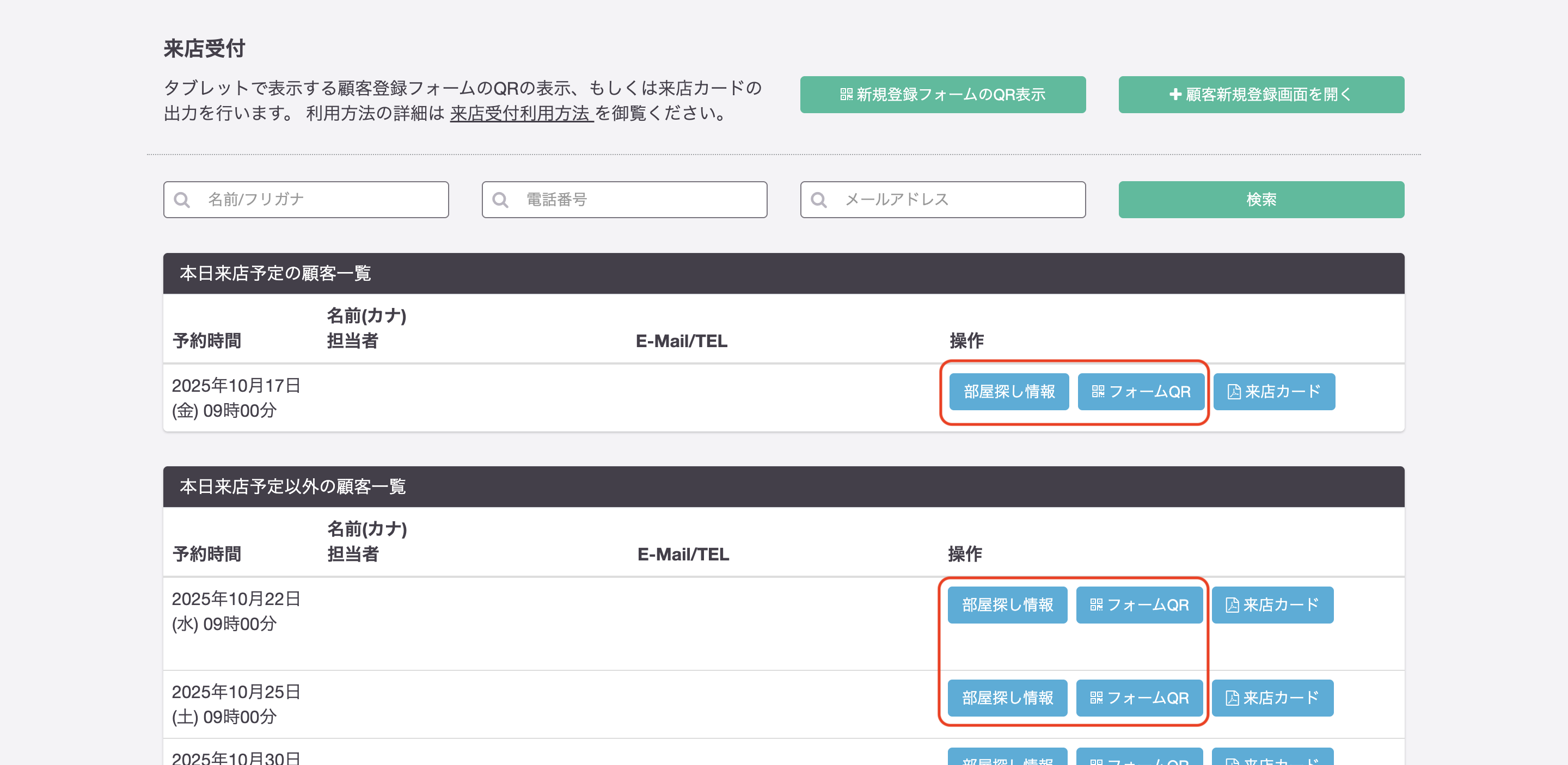The height and width of the screenshot is (765, 1568).
Task: Open 部屋探し情報 for the 10月17日 reservation
Action: point(1009,392)
